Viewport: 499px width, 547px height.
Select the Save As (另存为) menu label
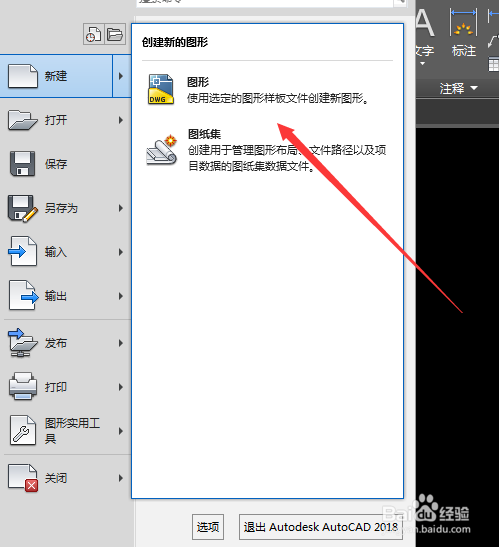pyautogui.click(x=61, y=208)
